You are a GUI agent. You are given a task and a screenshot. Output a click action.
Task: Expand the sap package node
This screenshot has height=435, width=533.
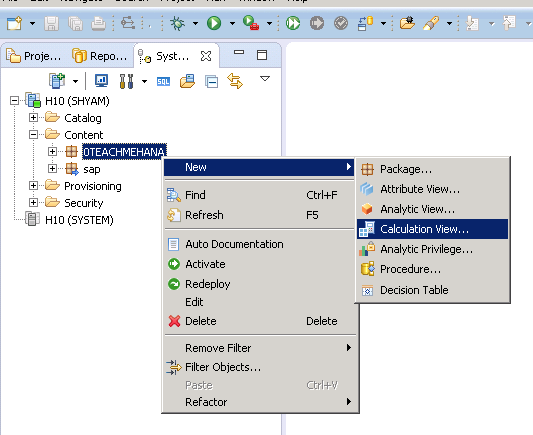tap(52, 168)
